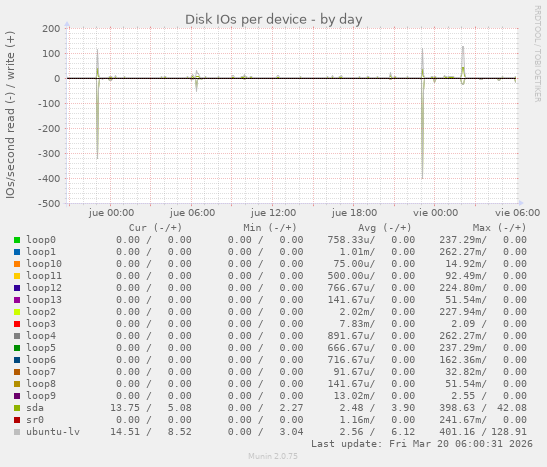Click the Min (-/+) column header
The height and width of the screenshot is (467, 547).
coord(270,228)
